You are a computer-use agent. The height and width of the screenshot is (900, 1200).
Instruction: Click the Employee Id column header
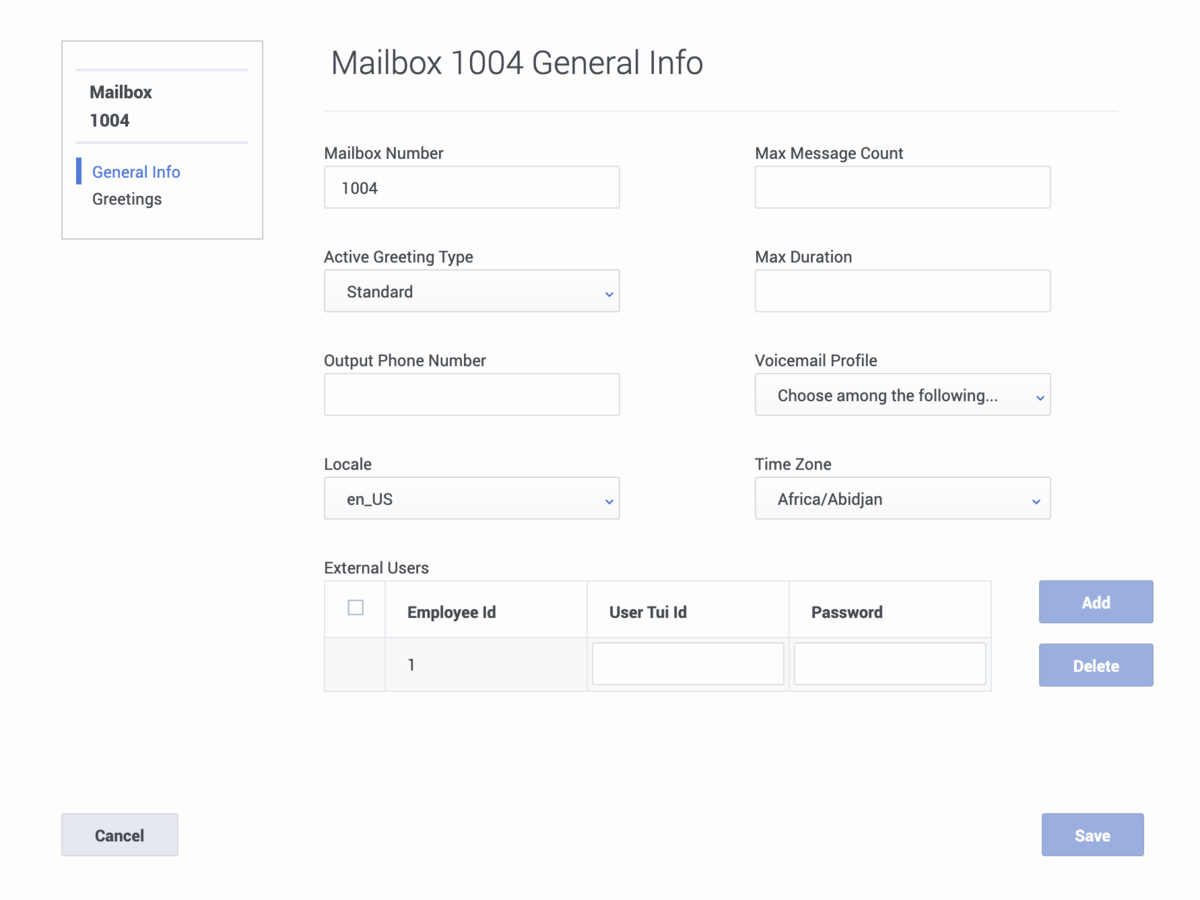pyautogui.click(x=486, y=610)
